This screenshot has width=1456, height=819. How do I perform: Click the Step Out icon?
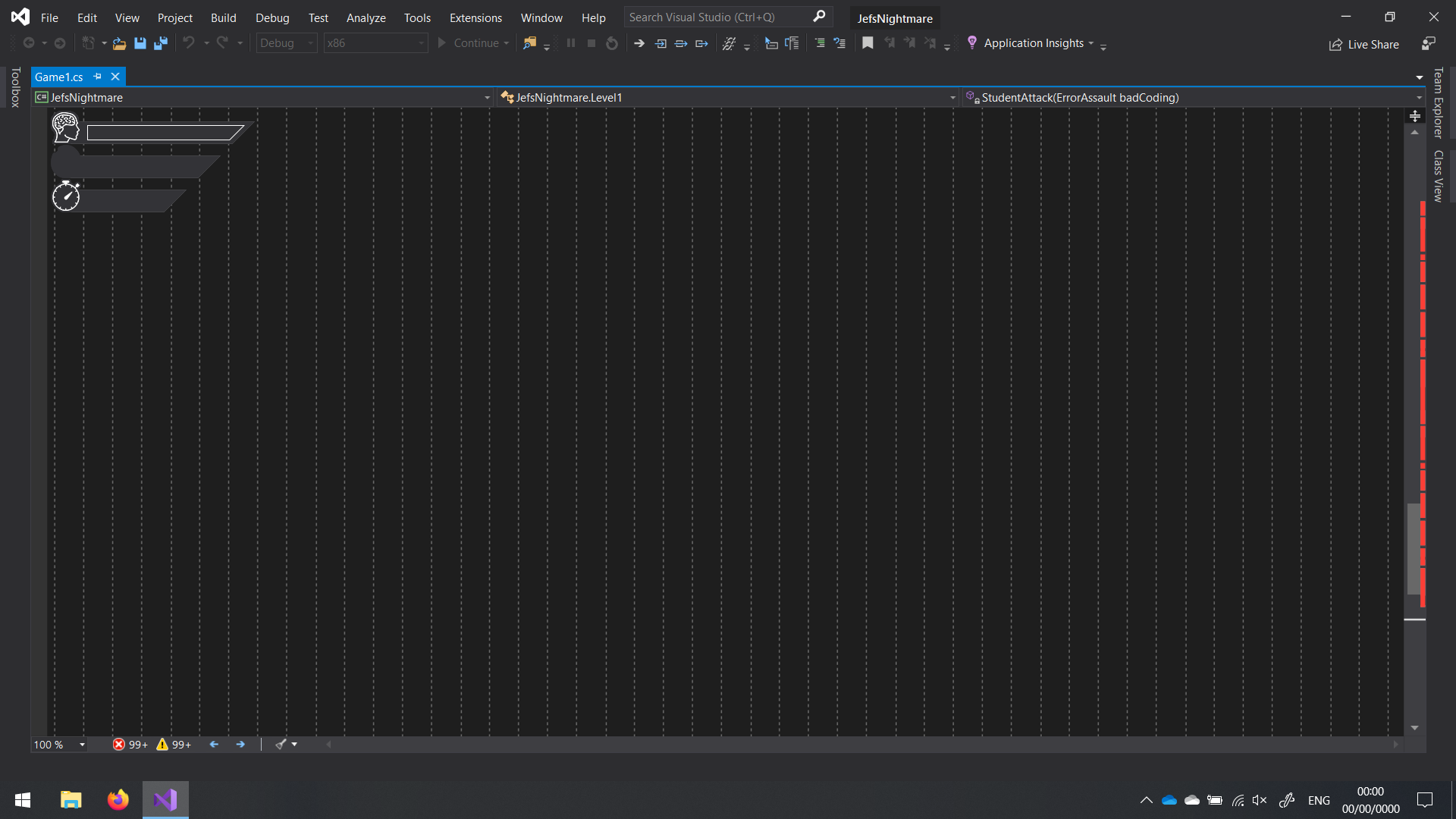[702, 43]
